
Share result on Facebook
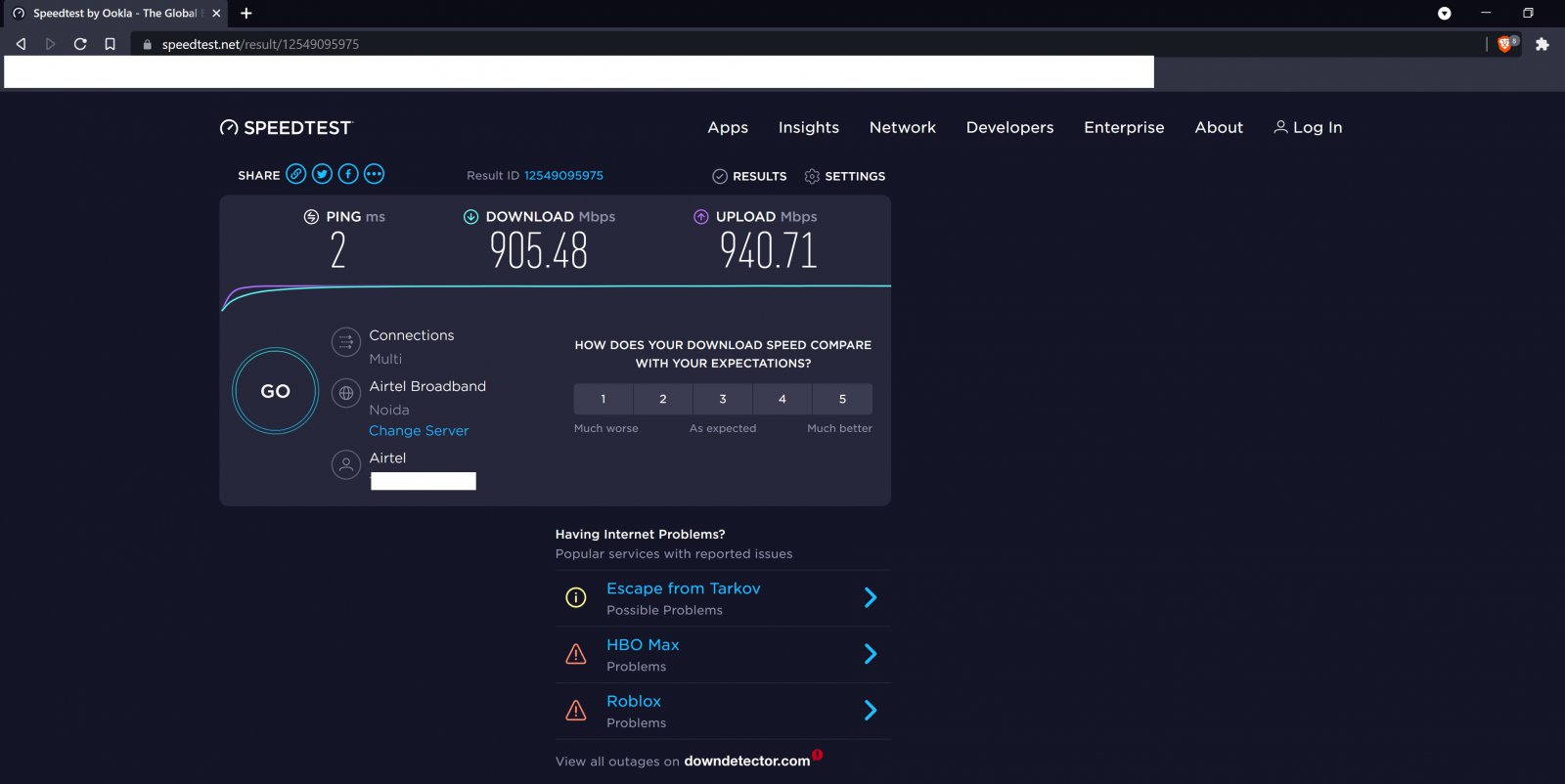348,174
